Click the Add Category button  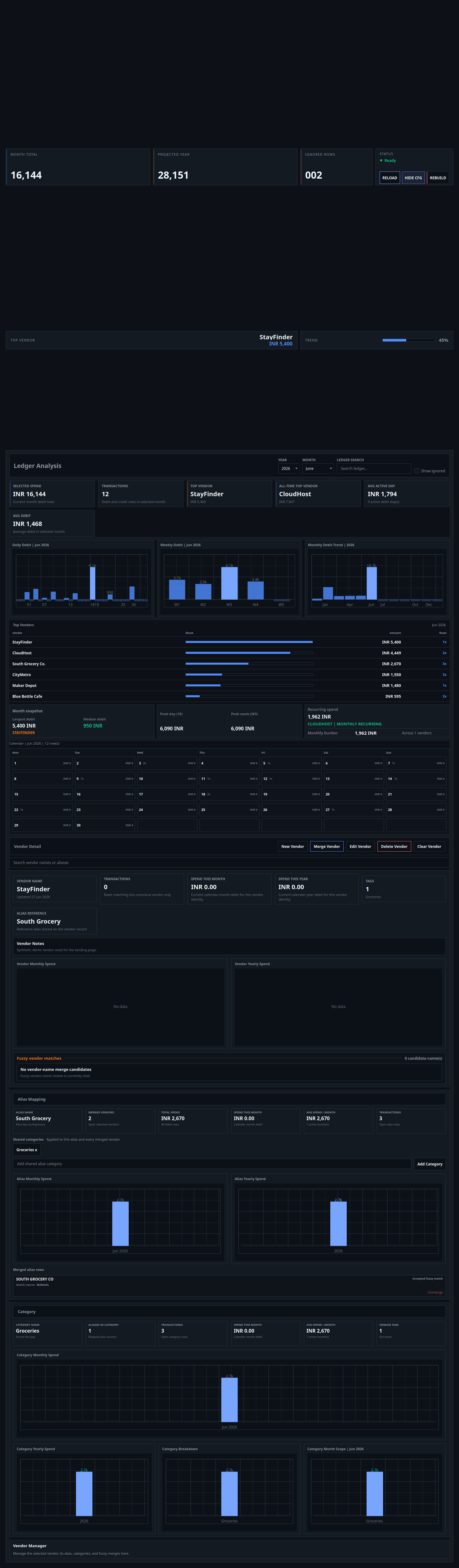(430, 1164)
